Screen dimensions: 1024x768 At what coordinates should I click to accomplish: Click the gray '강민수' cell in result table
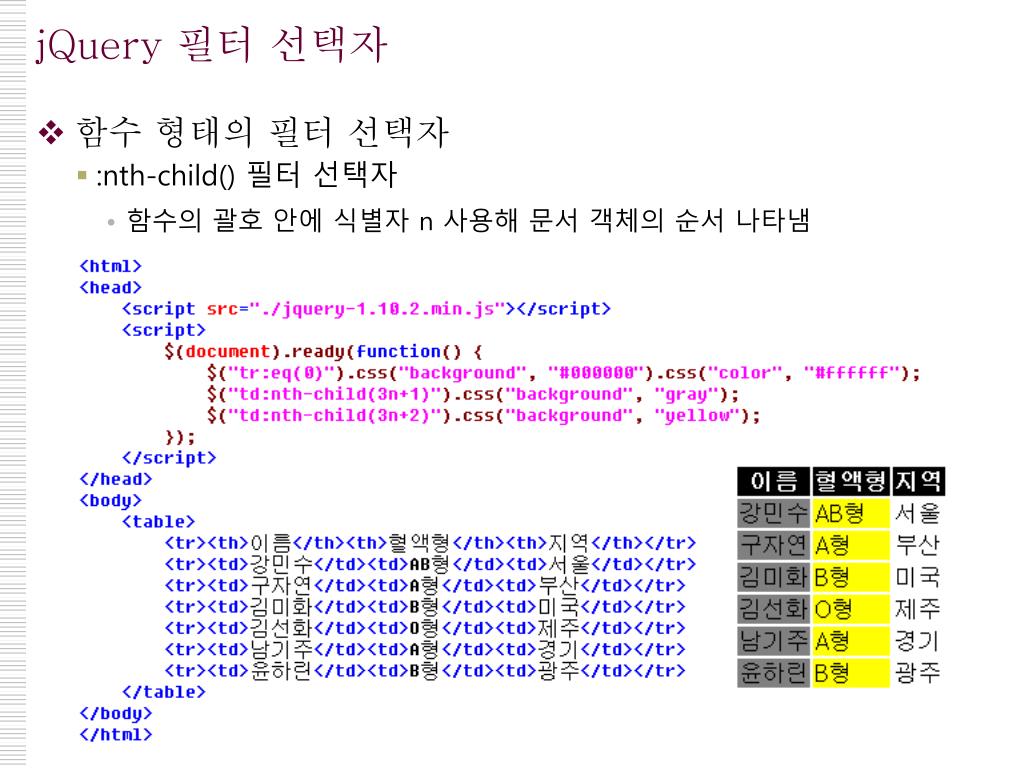[x=774, y=513]
